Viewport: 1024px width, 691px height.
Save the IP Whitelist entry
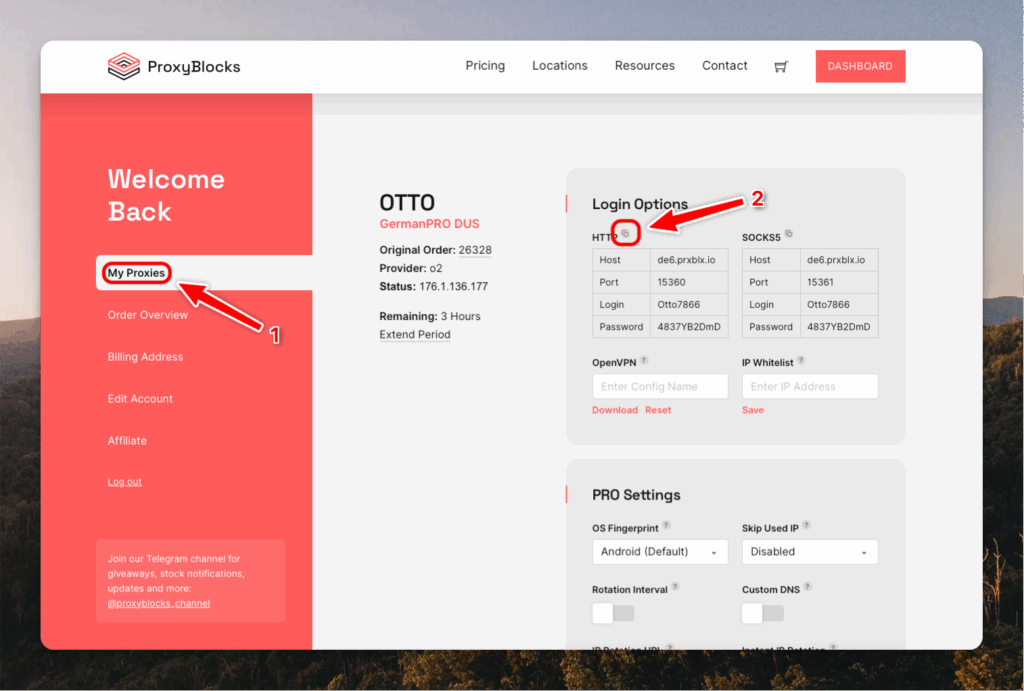pos(752,410)
